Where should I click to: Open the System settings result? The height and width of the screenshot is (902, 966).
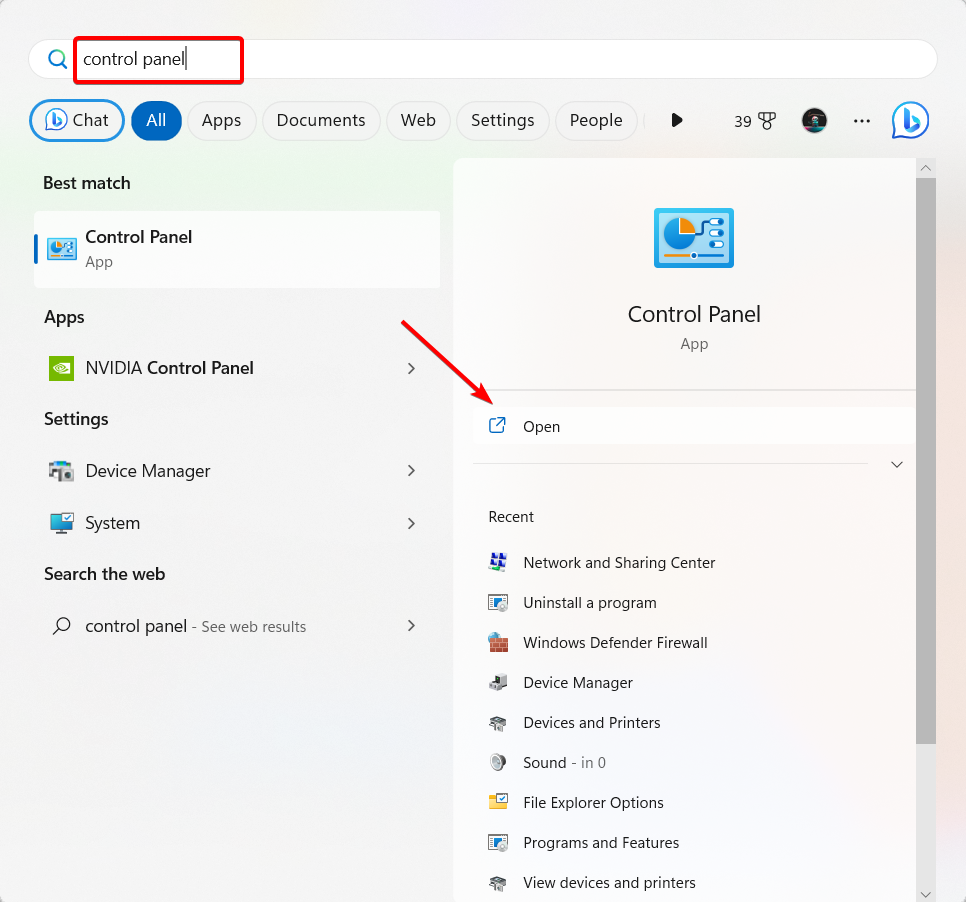[237, 523]
